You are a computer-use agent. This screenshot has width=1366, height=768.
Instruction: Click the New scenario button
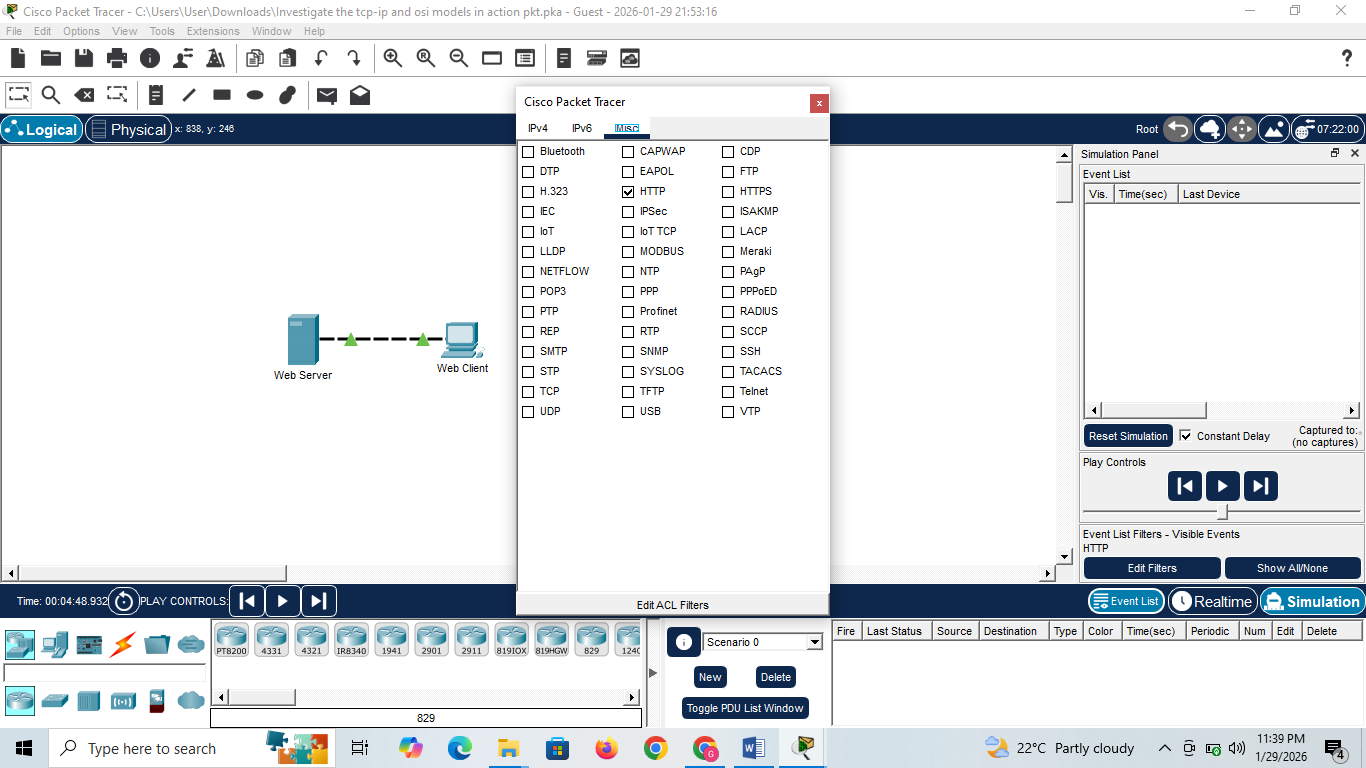tap(710, 677)
